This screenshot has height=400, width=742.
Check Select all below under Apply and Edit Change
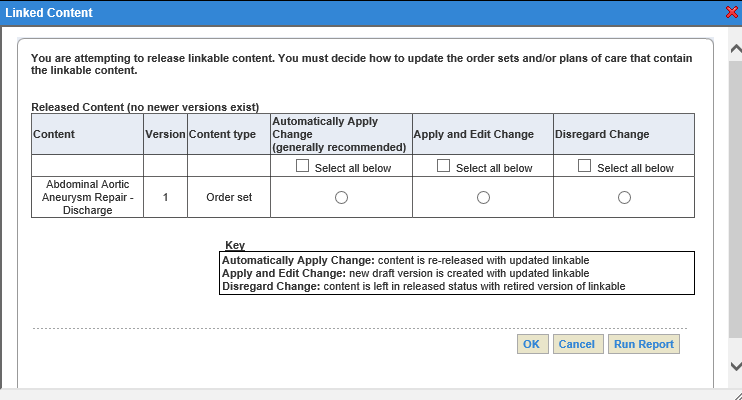click(443, 166)
